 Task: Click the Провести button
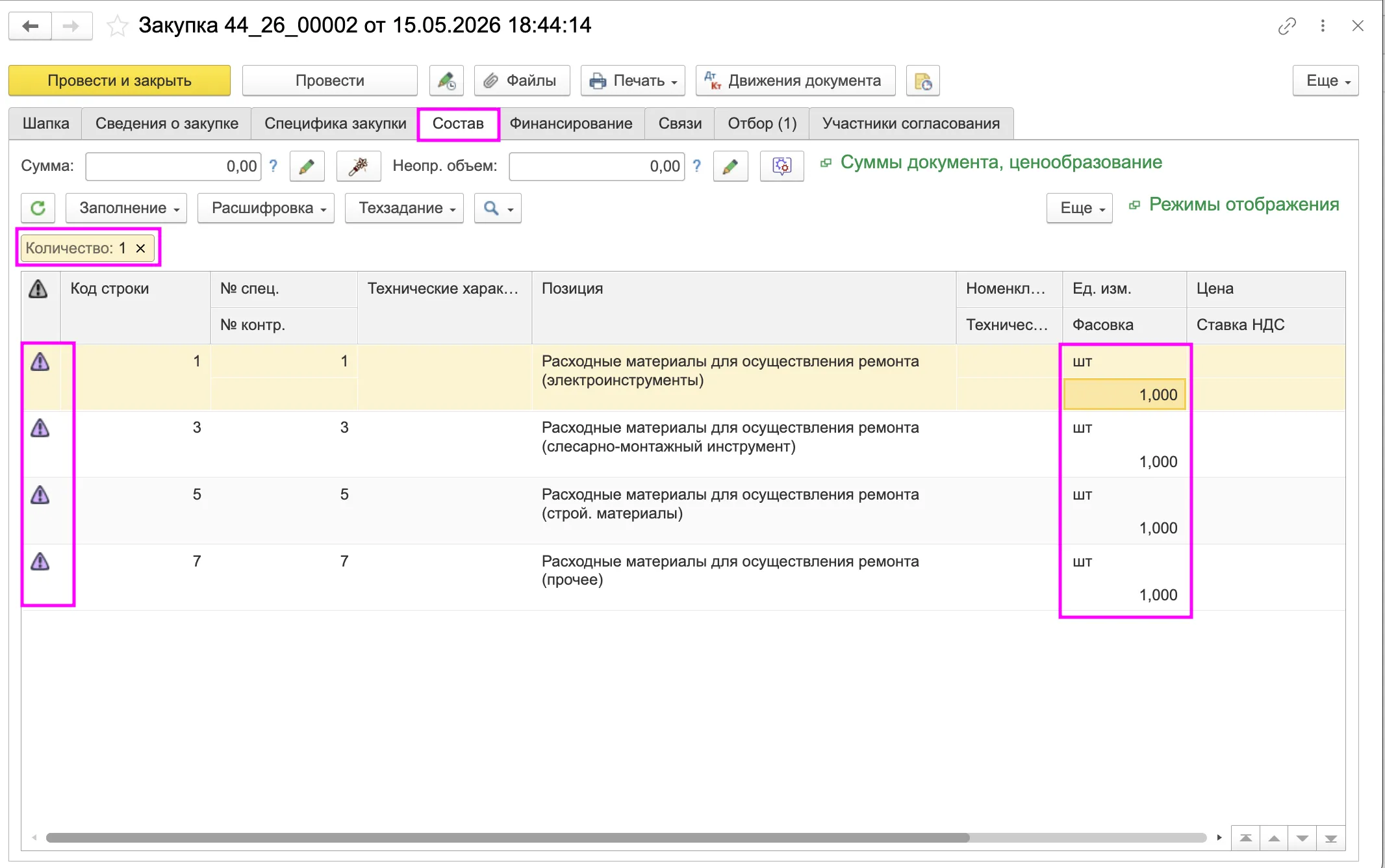pyautogui.click(x=330, y=81)
